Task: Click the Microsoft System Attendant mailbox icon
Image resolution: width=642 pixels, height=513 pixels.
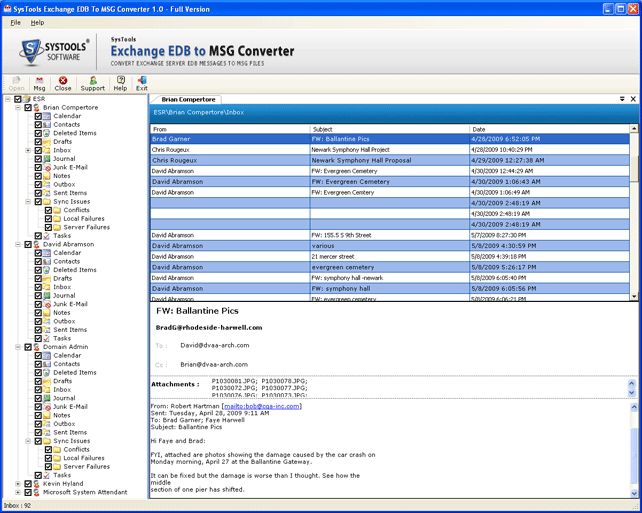Action: point(37,492)
